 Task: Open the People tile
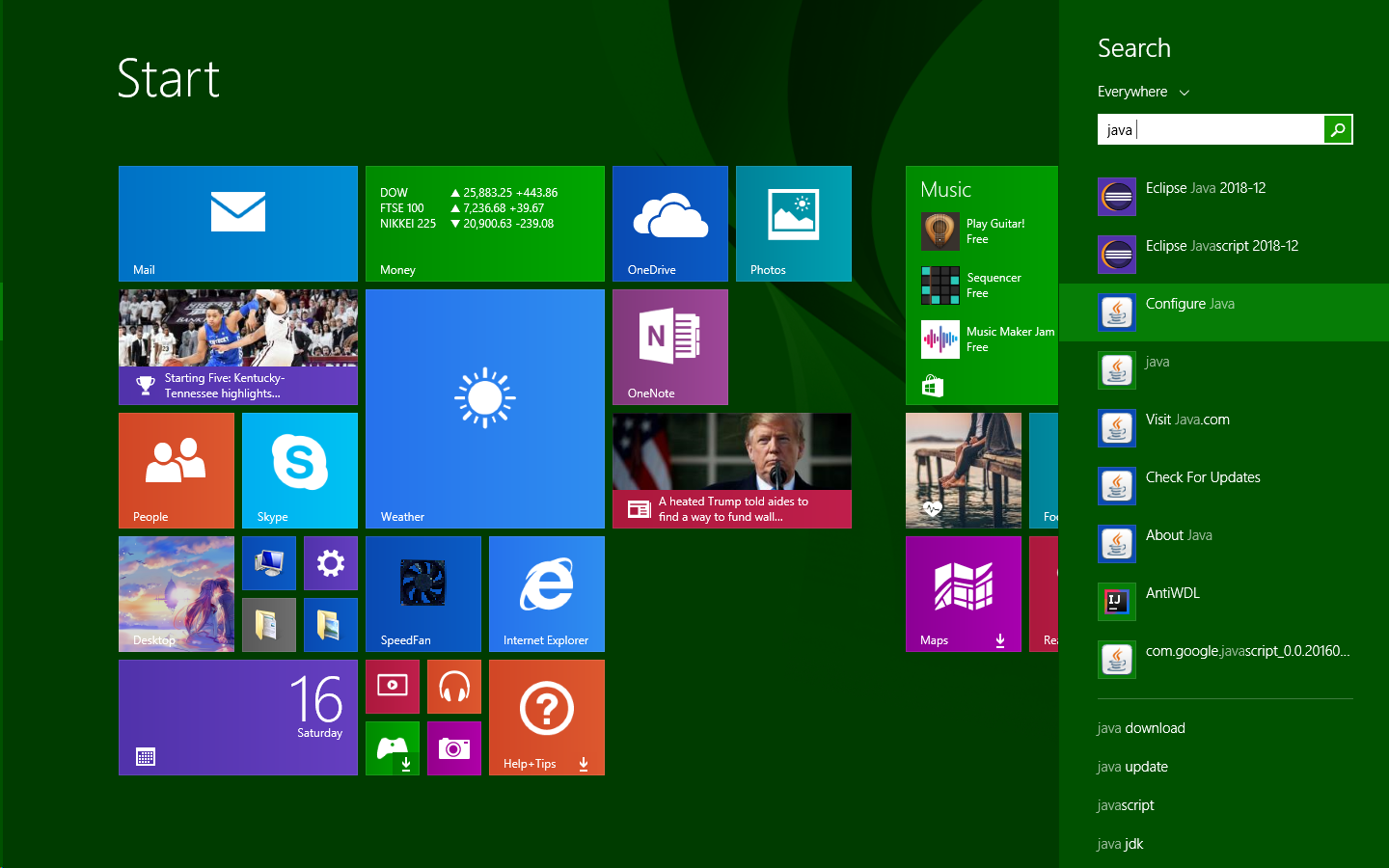176,471
